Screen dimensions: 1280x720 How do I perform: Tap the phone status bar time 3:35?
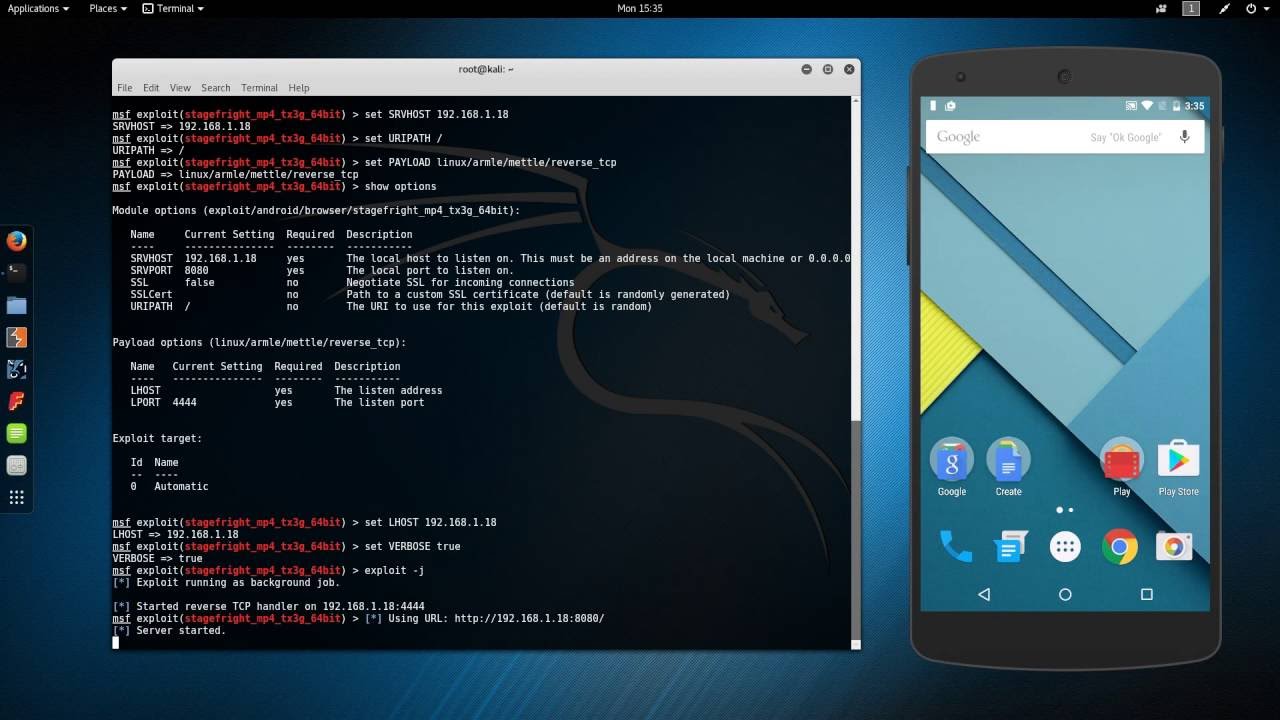[1195, 105]
